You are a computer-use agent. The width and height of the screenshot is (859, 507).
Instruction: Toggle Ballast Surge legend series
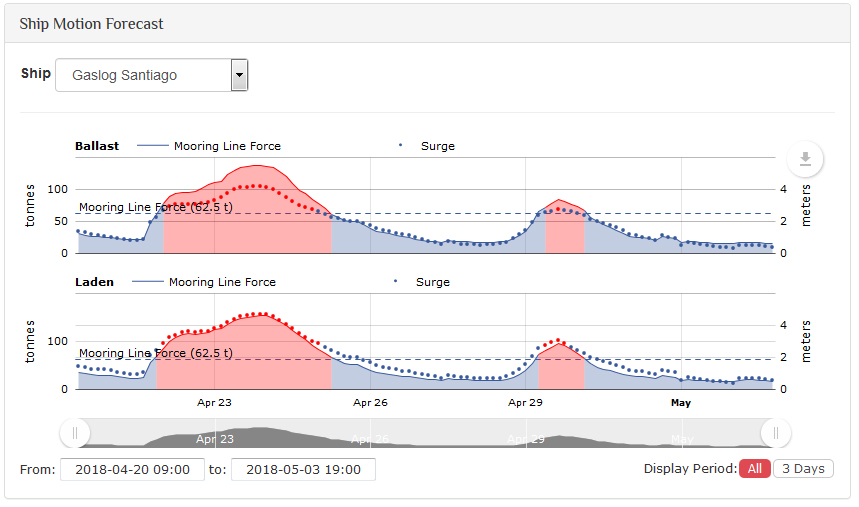pos(427,146)
